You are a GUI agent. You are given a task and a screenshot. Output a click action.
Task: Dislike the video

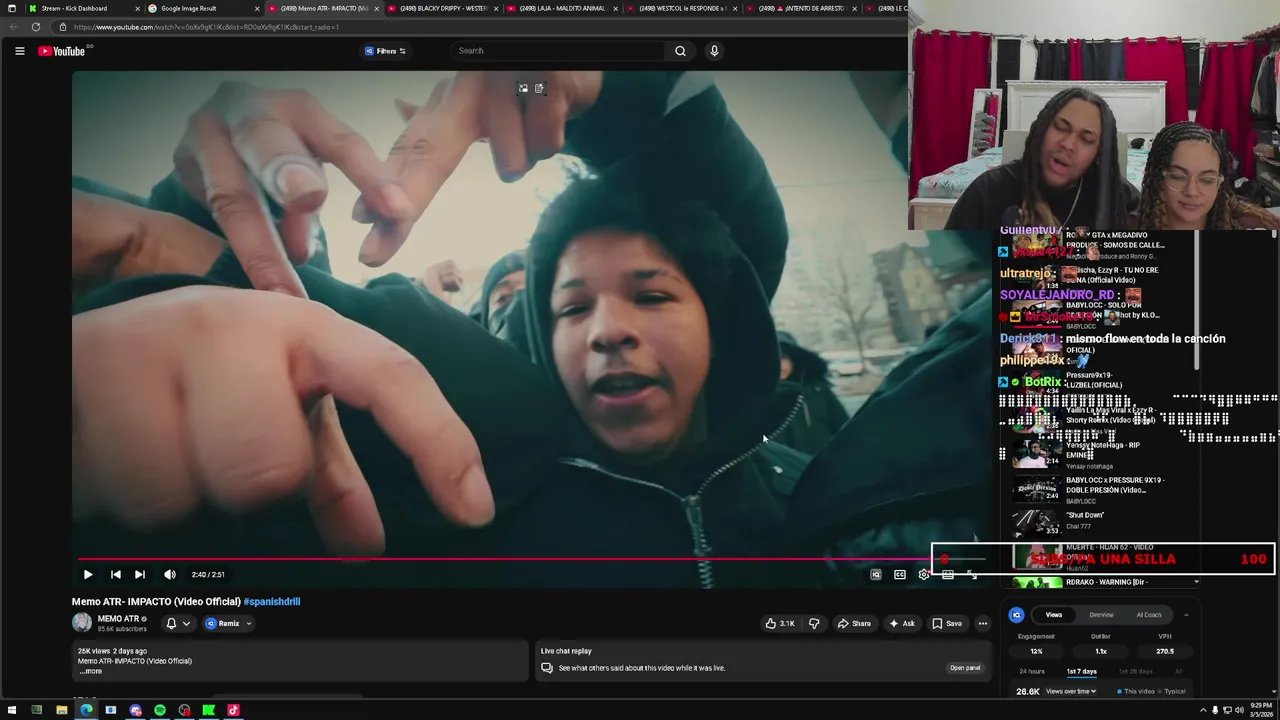tap(814, 623)
